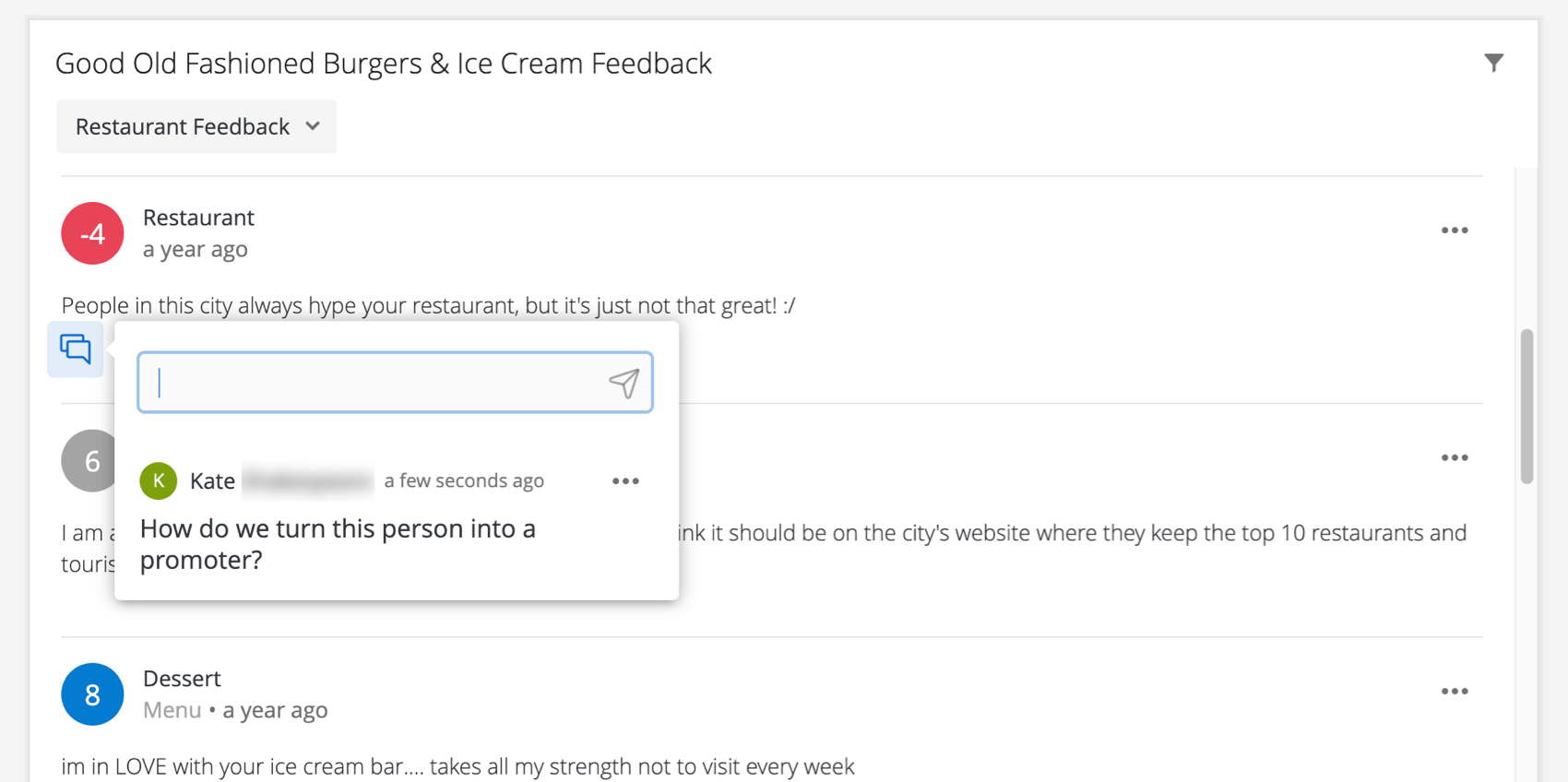Open the ellipsis menu on the Dessert feedback

pyautogui.click(x=1455, y=691)
